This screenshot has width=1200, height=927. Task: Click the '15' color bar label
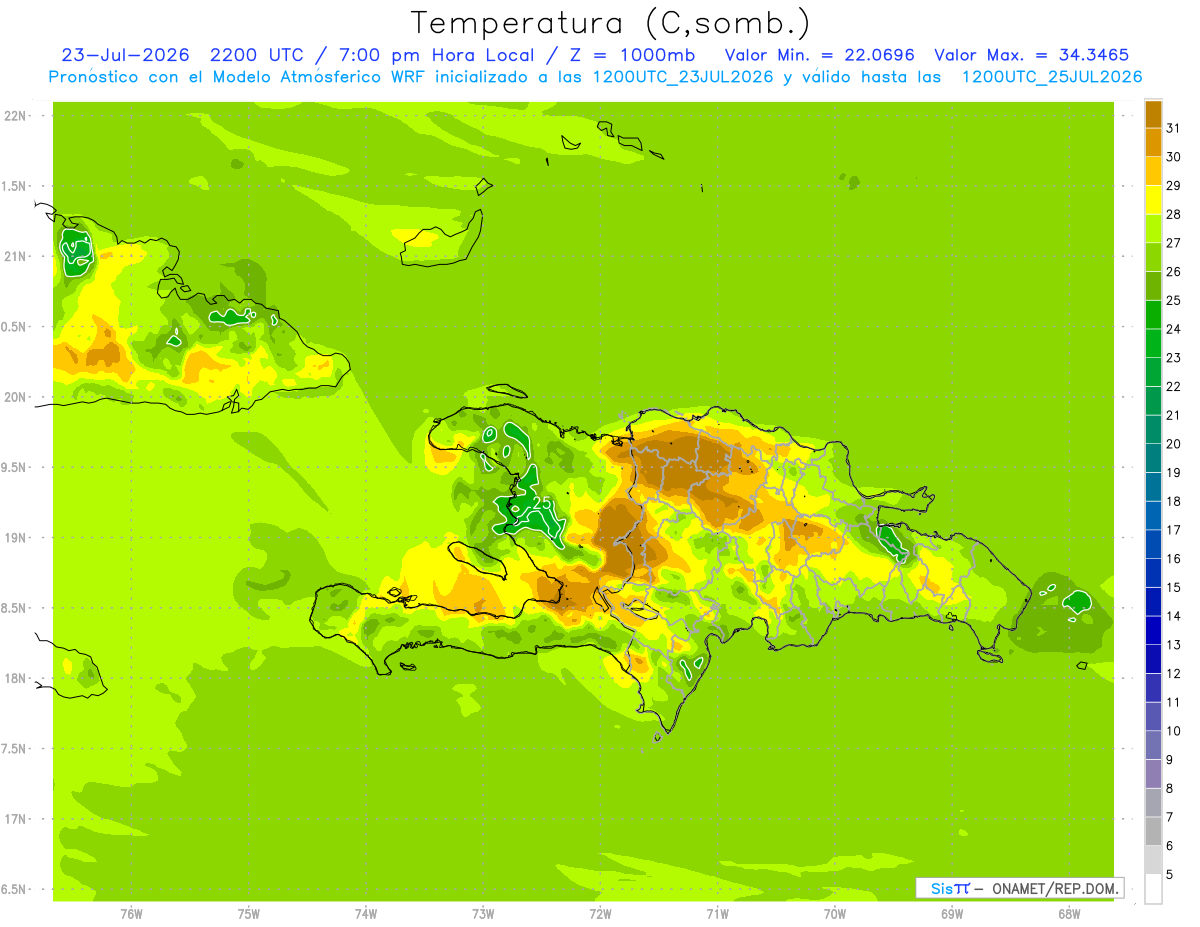(1173, 587)
